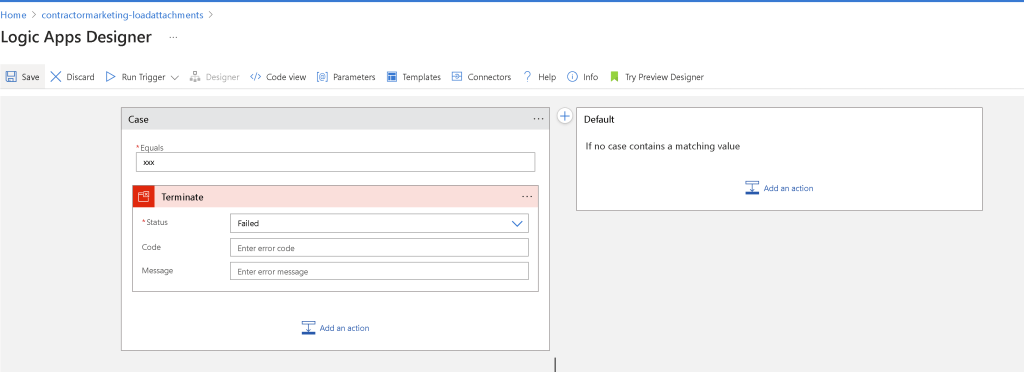Screen dimensions: 1024x372
Task: Collapse the Terminate action header
Action: (x=335, y=196)
